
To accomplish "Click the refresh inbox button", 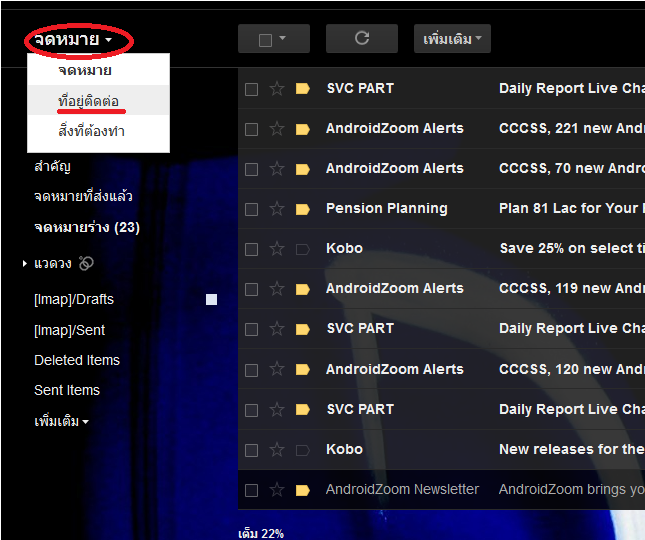I will [x=362, y=39].
